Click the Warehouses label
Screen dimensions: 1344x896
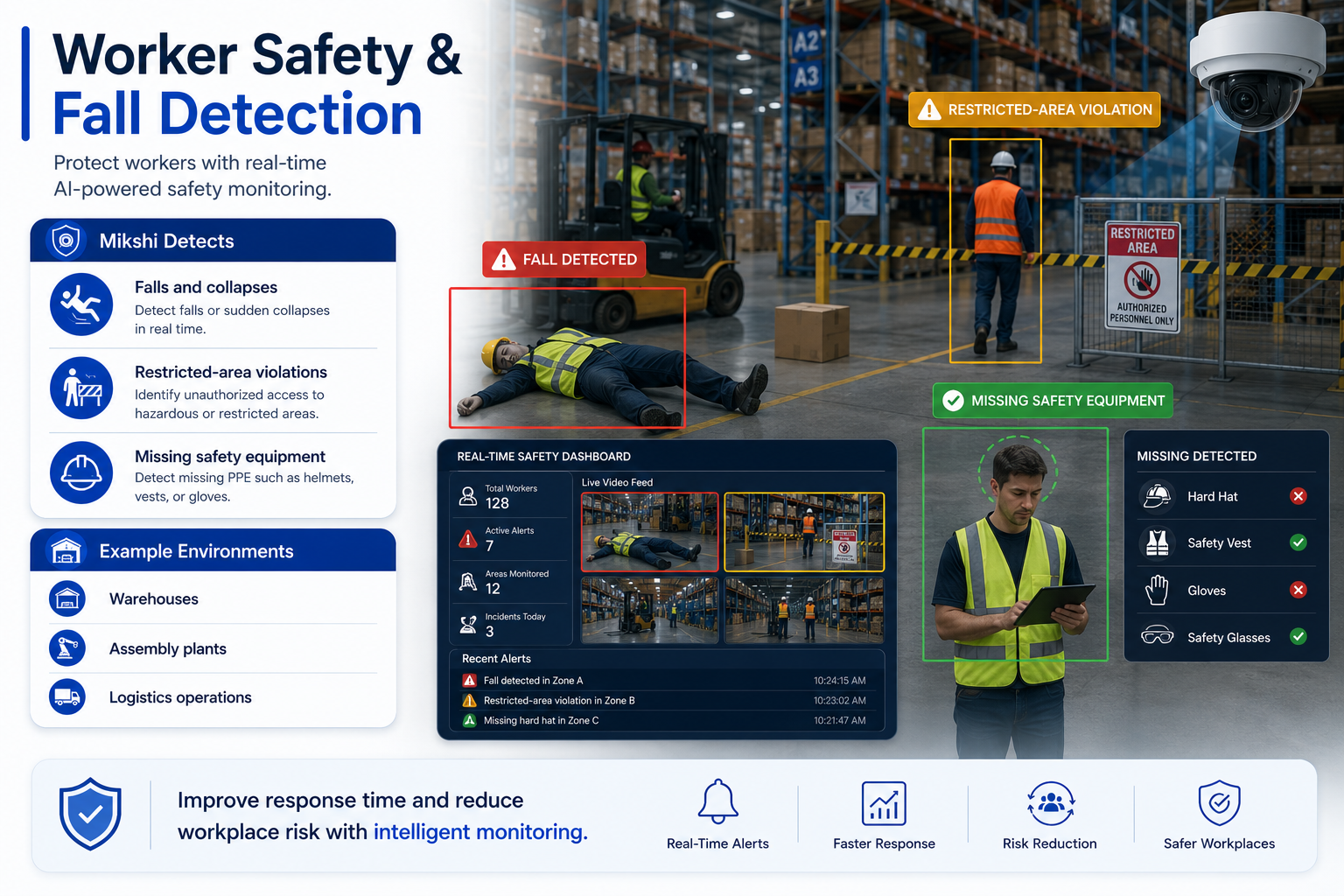(x=154, y=598)
